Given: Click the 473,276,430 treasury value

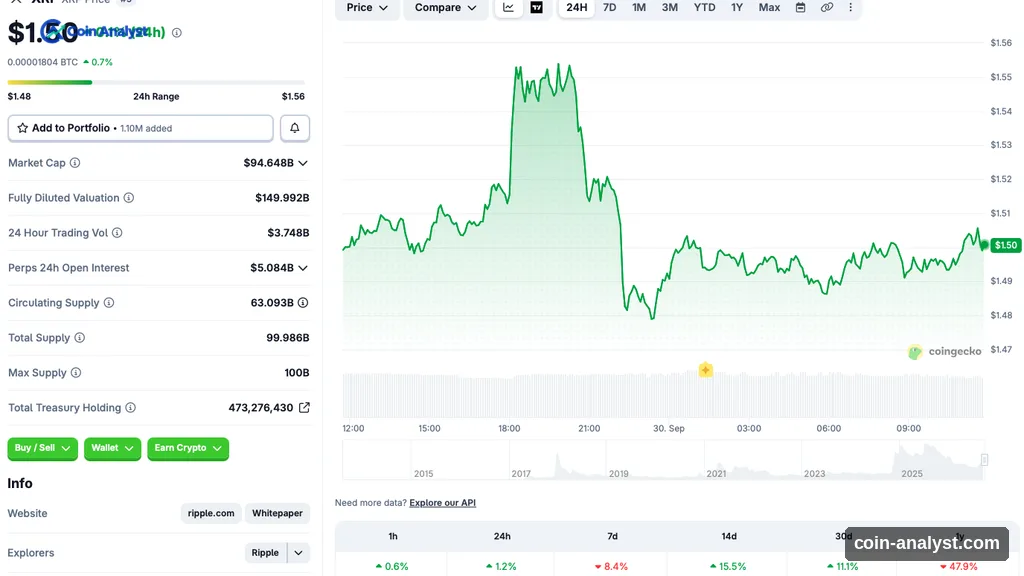Looking at the screenshot, I should click(x=261, y=408).
